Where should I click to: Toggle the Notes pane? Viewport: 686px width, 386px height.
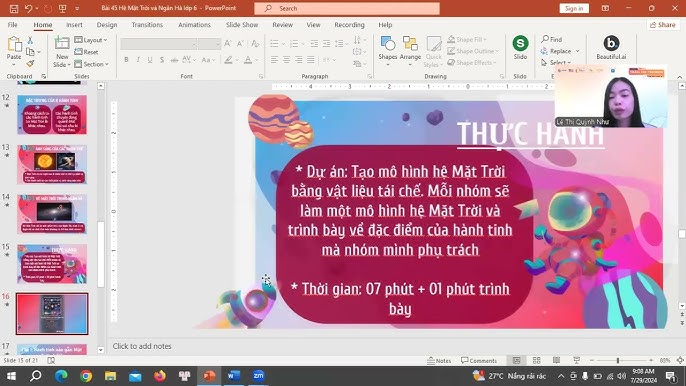439,361
